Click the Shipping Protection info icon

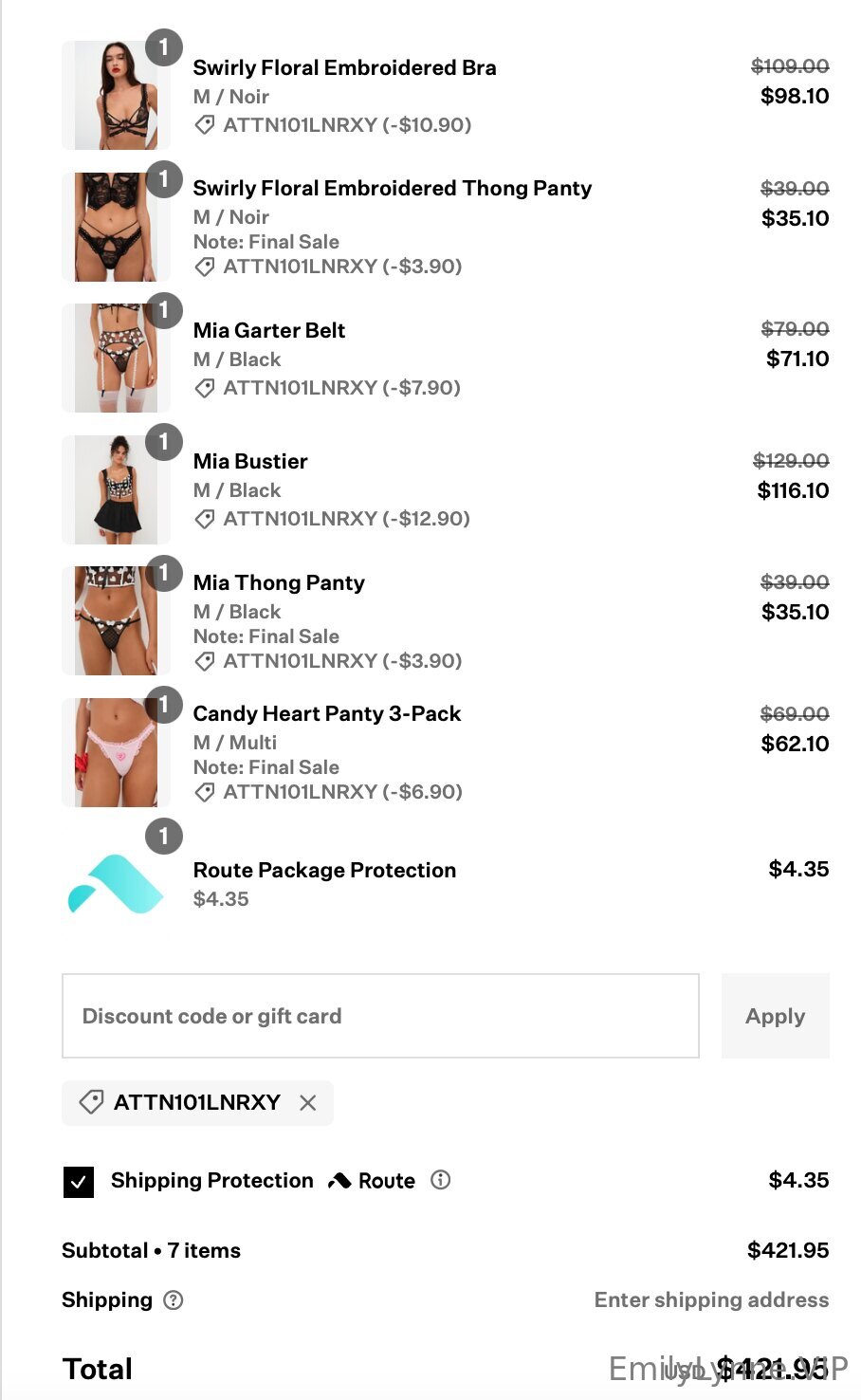pos(441,1180)
